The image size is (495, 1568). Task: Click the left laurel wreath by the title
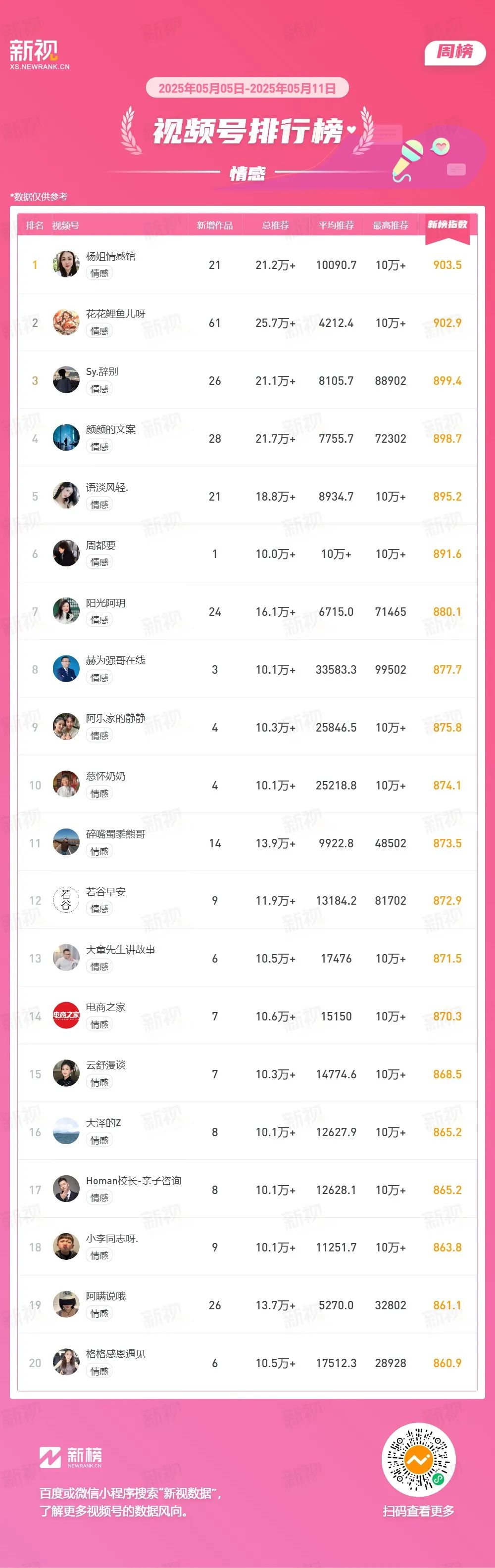pos(130,130)
